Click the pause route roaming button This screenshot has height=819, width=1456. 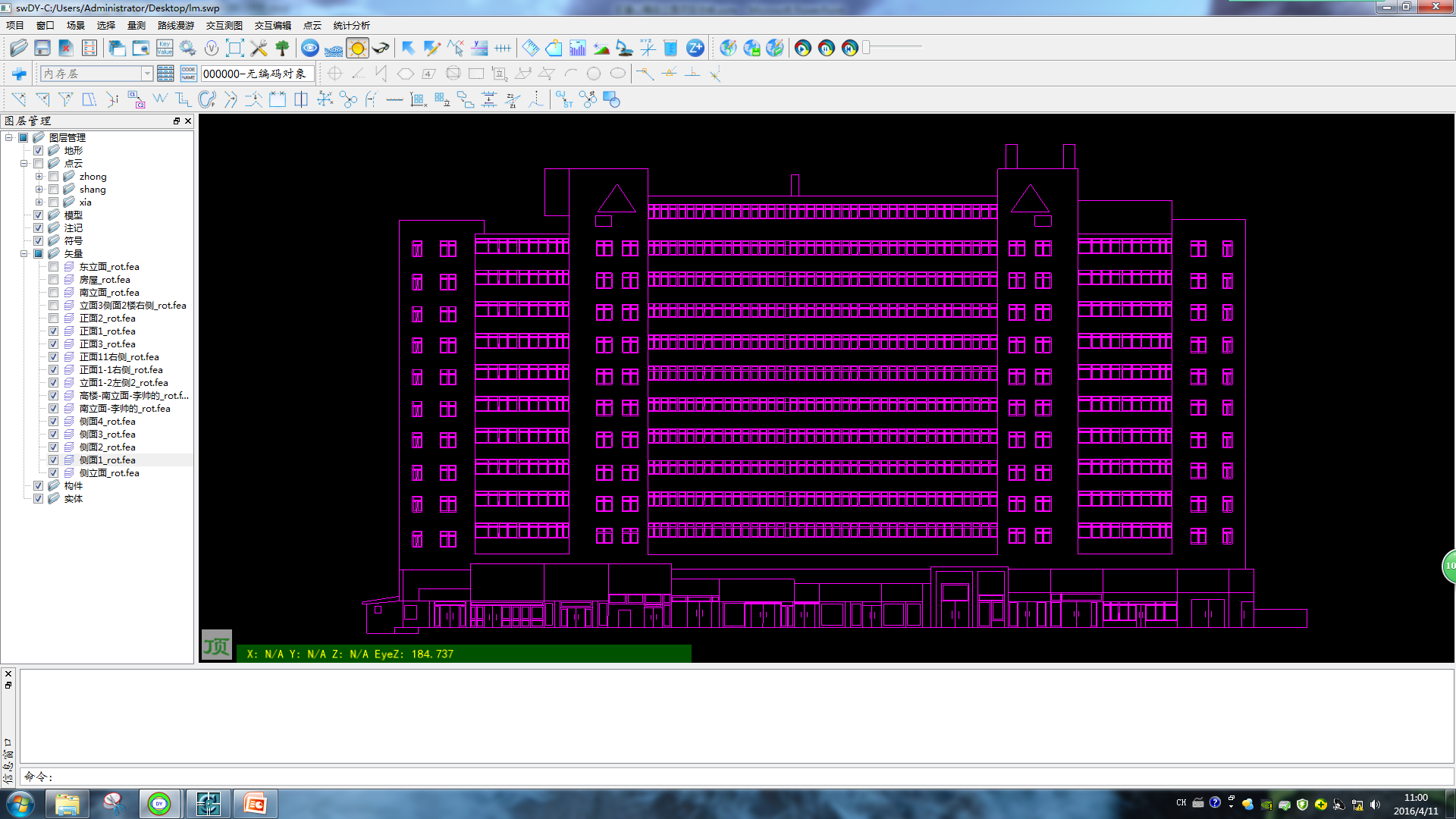coord(827,48)
